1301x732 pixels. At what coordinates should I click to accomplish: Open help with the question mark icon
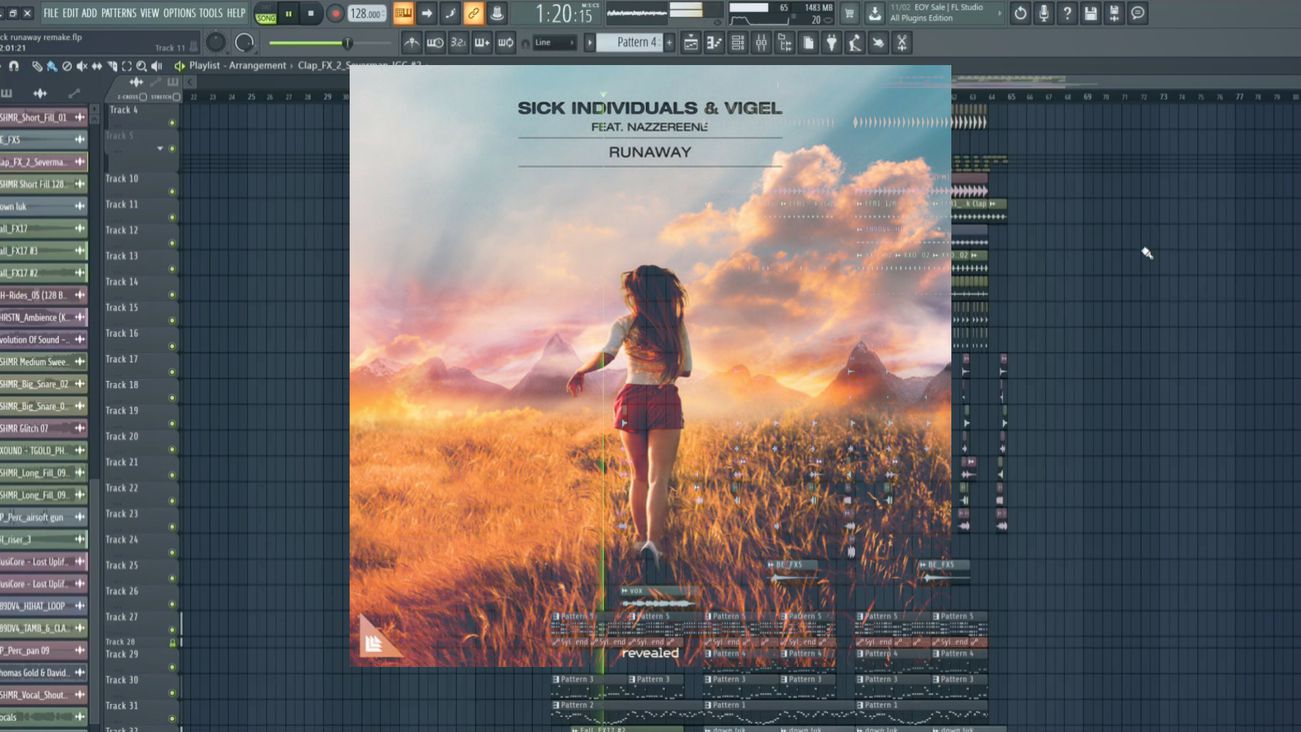tap(1067, 13)
